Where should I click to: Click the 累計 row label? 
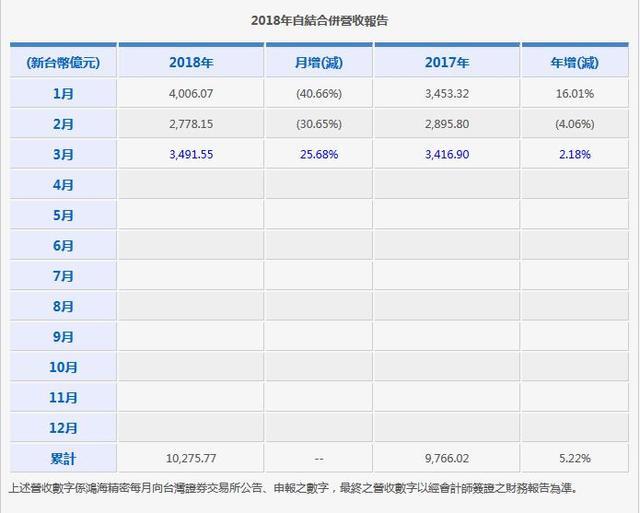pyautogui.click(x=63, y=458)
